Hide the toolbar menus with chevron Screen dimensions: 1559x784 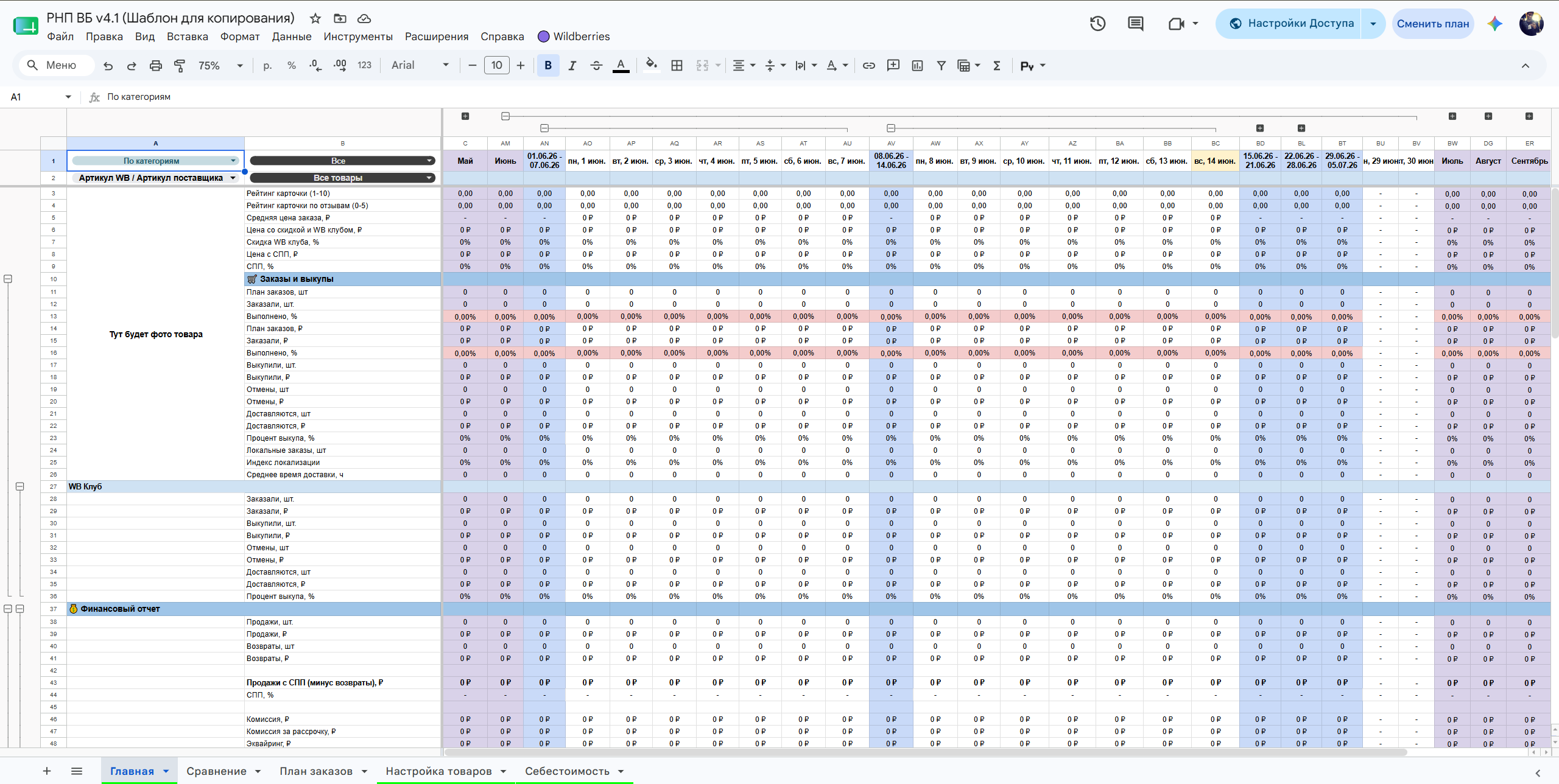(x=1526, y=66)
